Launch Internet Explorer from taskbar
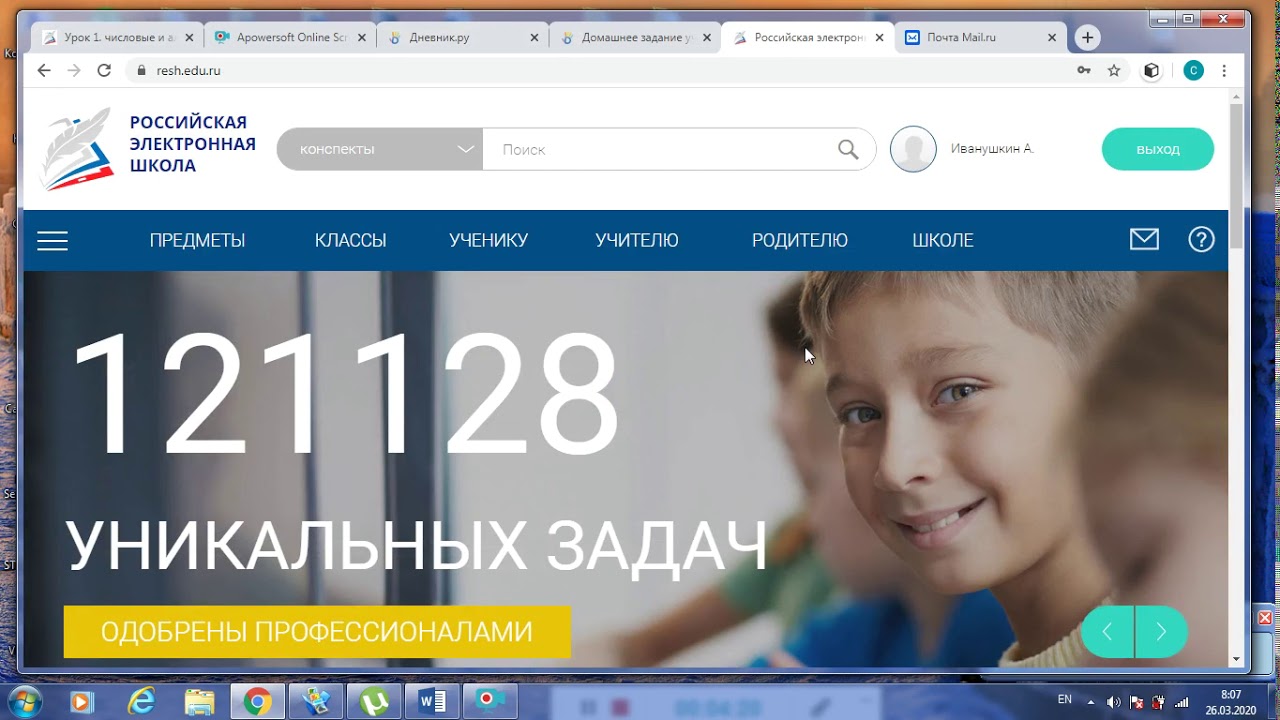The width and height of the screenshot is (1280, 720). click(x=142, y=702)
